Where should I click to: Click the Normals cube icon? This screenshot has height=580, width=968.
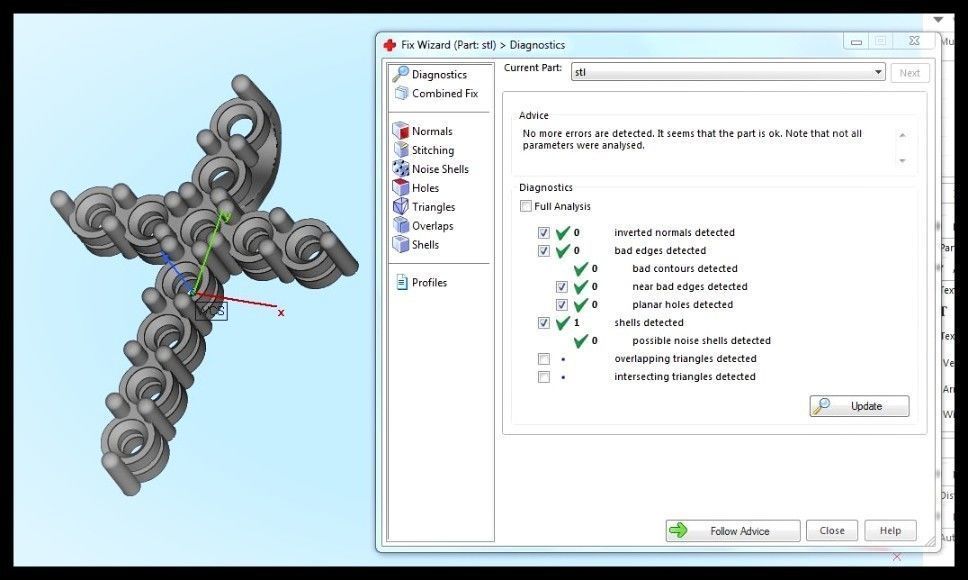(x=401, y=131)
